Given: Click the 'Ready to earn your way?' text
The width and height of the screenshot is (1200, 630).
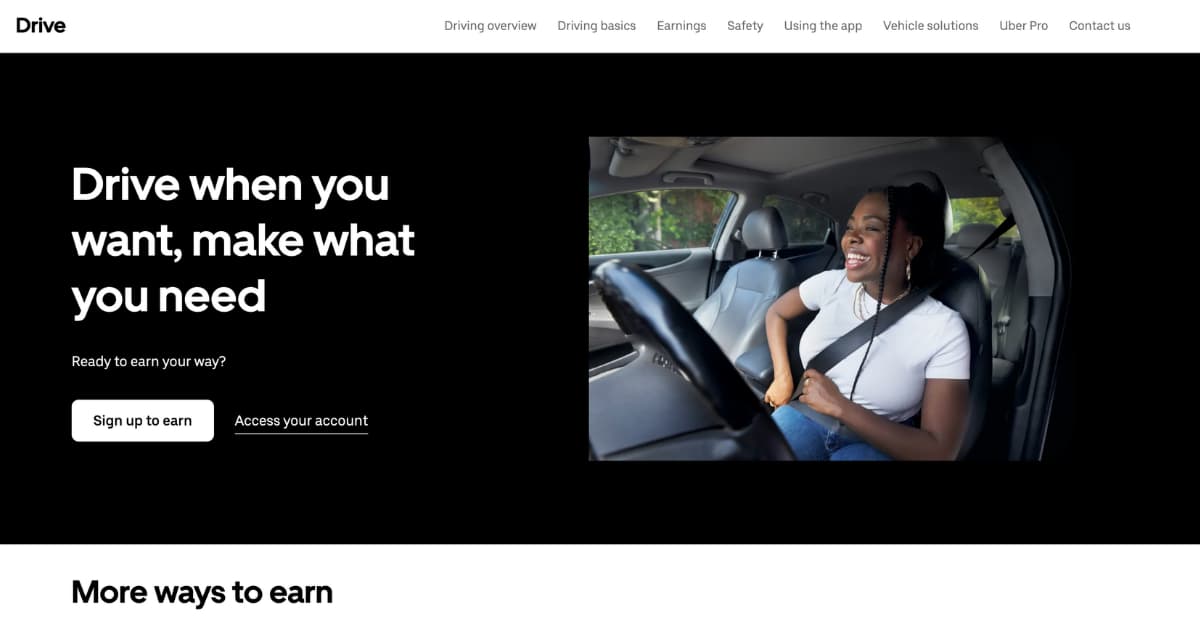Looking at the screenshot, I should pos(149,361).
